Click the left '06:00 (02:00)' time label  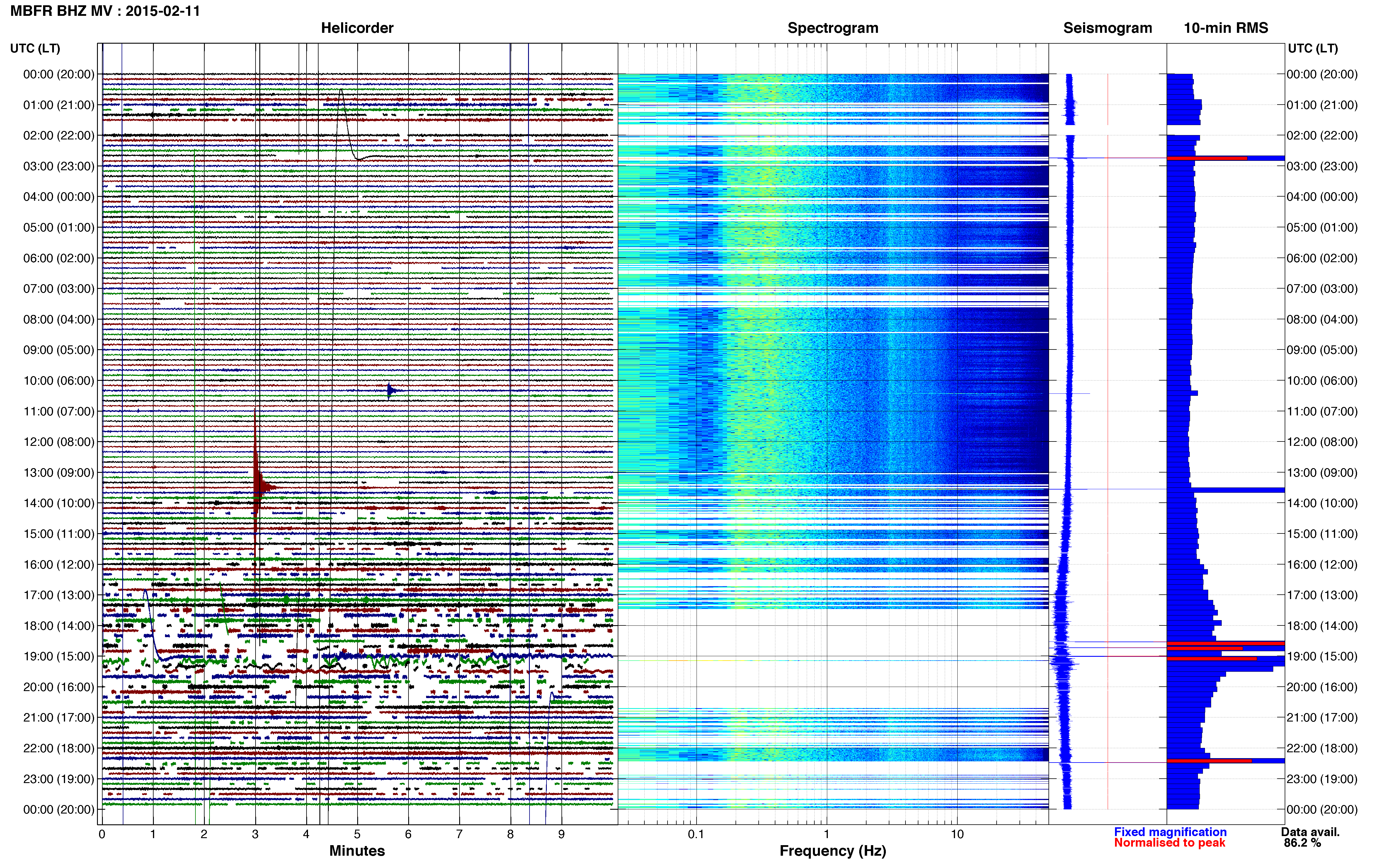(59, 258)
